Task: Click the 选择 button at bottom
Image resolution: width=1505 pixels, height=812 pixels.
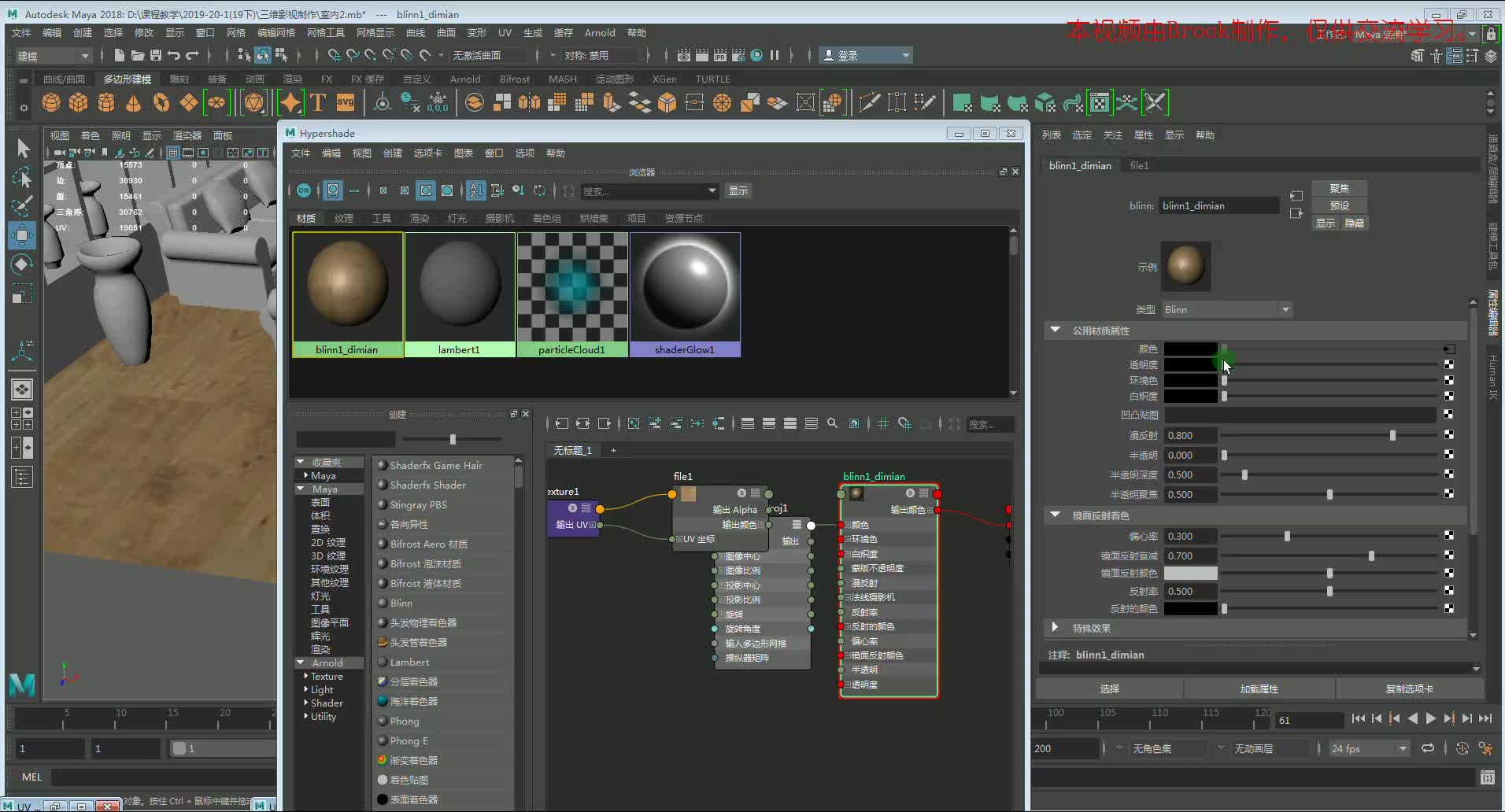Action: click(x=1110, y=688)
